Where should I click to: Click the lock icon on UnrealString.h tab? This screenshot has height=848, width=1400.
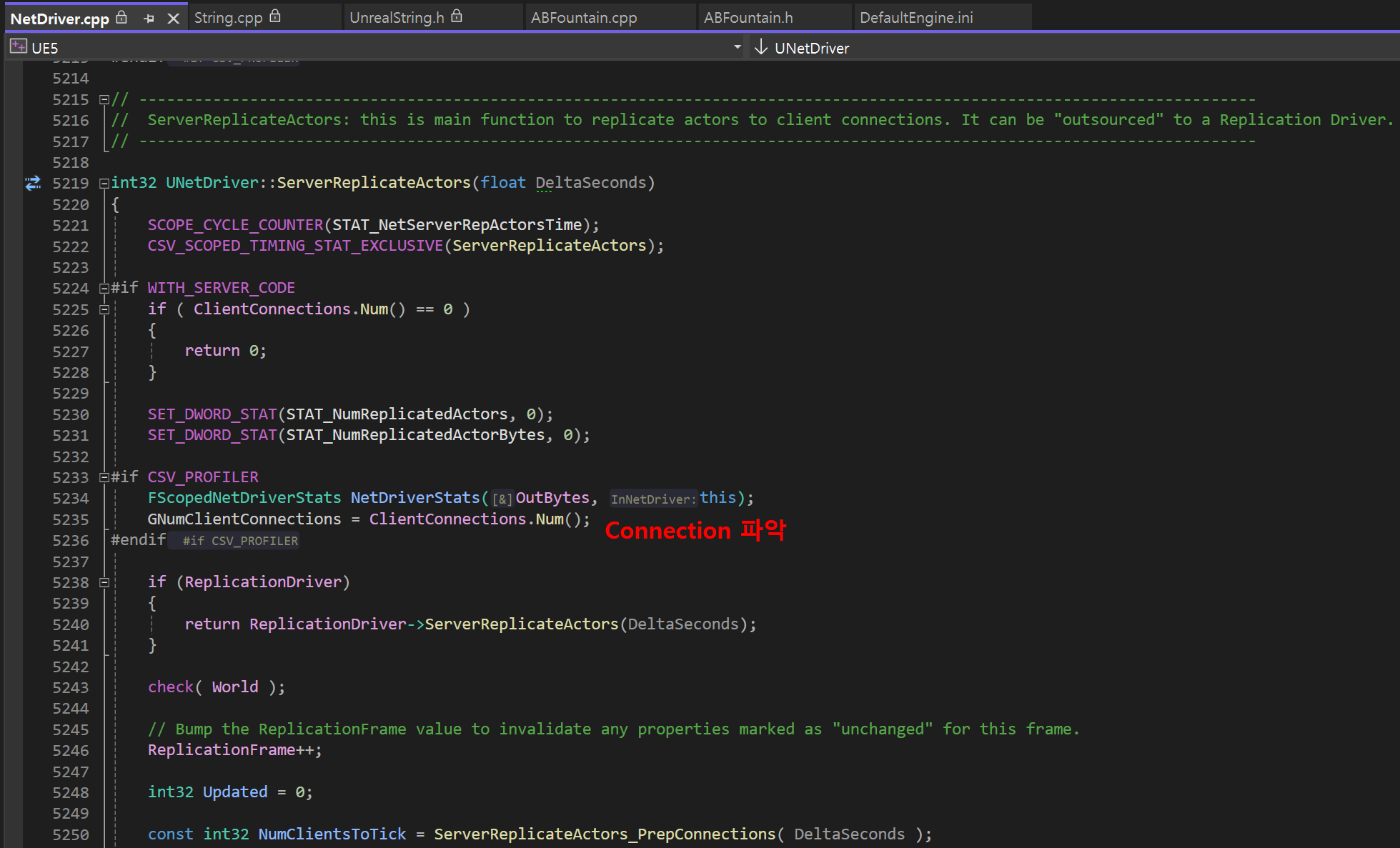tap(457, 16)
